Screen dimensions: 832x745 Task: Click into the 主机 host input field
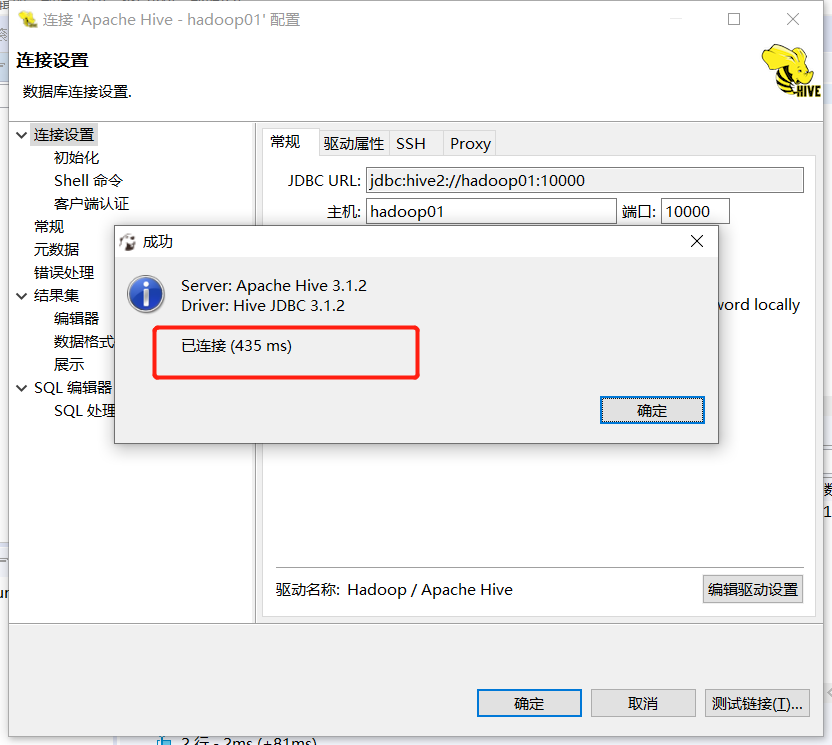[x=491, y=212]
